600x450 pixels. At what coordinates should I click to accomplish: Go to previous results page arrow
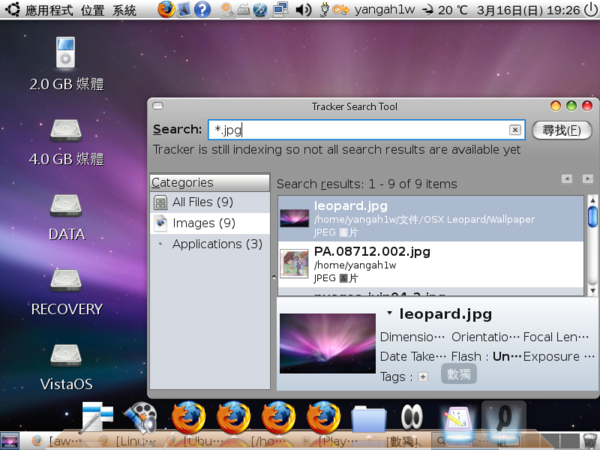(x=567, y=179)
